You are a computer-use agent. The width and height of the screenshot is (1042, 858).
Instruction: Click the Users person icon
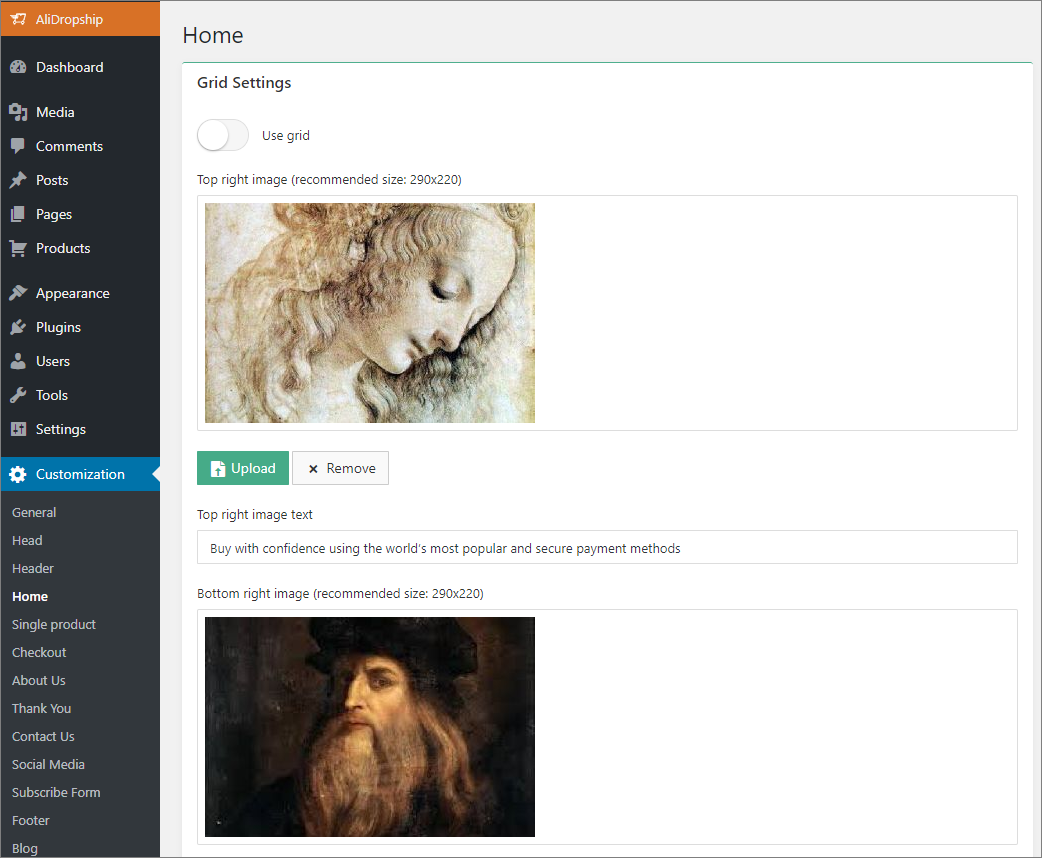click(18, 361)
